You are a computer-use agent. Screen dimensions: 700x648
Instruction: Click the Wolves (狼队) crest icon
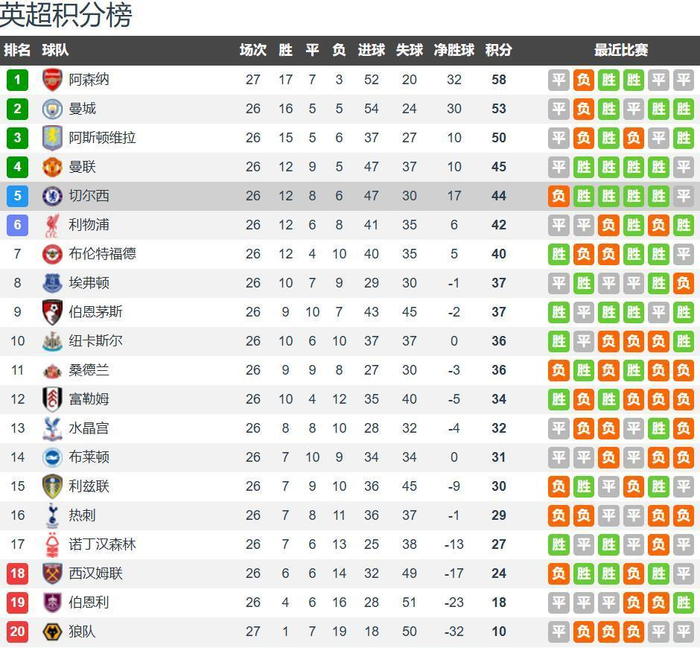52,632
